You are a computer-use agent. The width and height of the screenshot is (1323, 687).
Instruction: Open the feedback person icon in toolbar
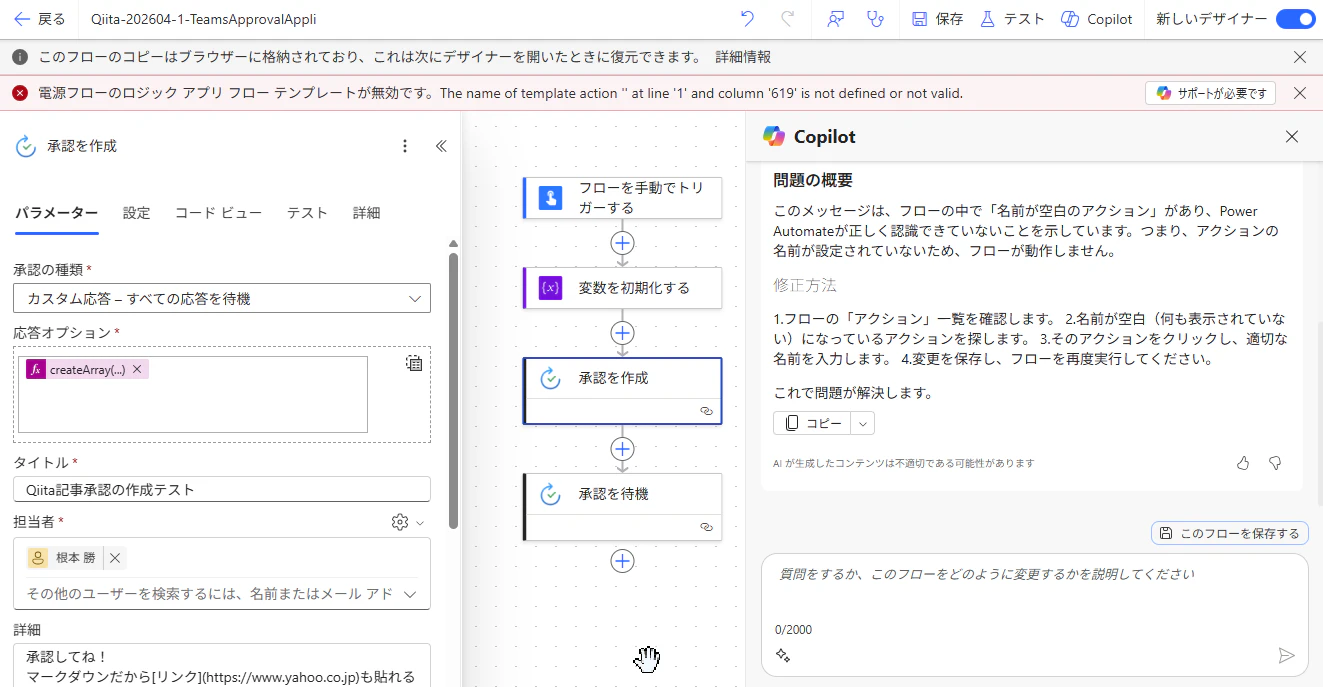point(836,19)
